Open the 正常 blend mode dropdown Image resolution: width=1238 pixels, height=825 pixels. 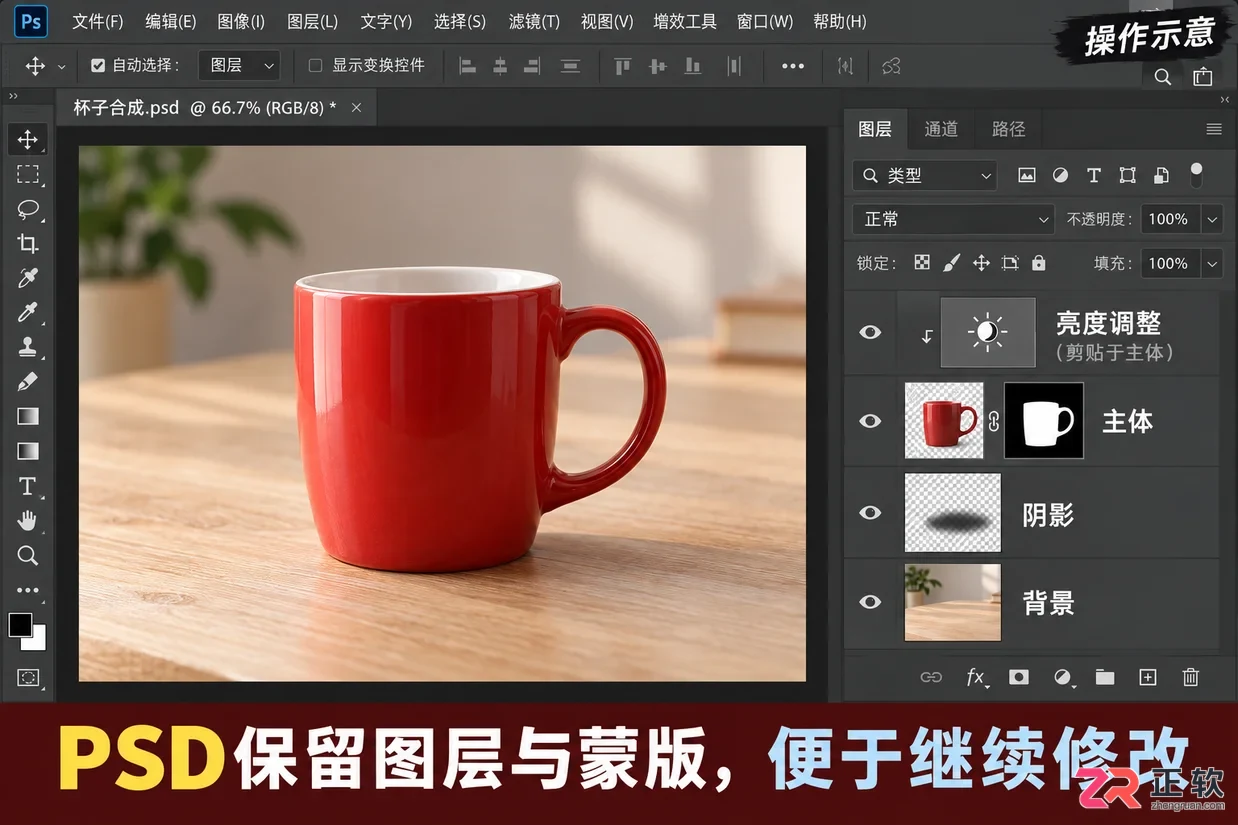click(954, 219)
